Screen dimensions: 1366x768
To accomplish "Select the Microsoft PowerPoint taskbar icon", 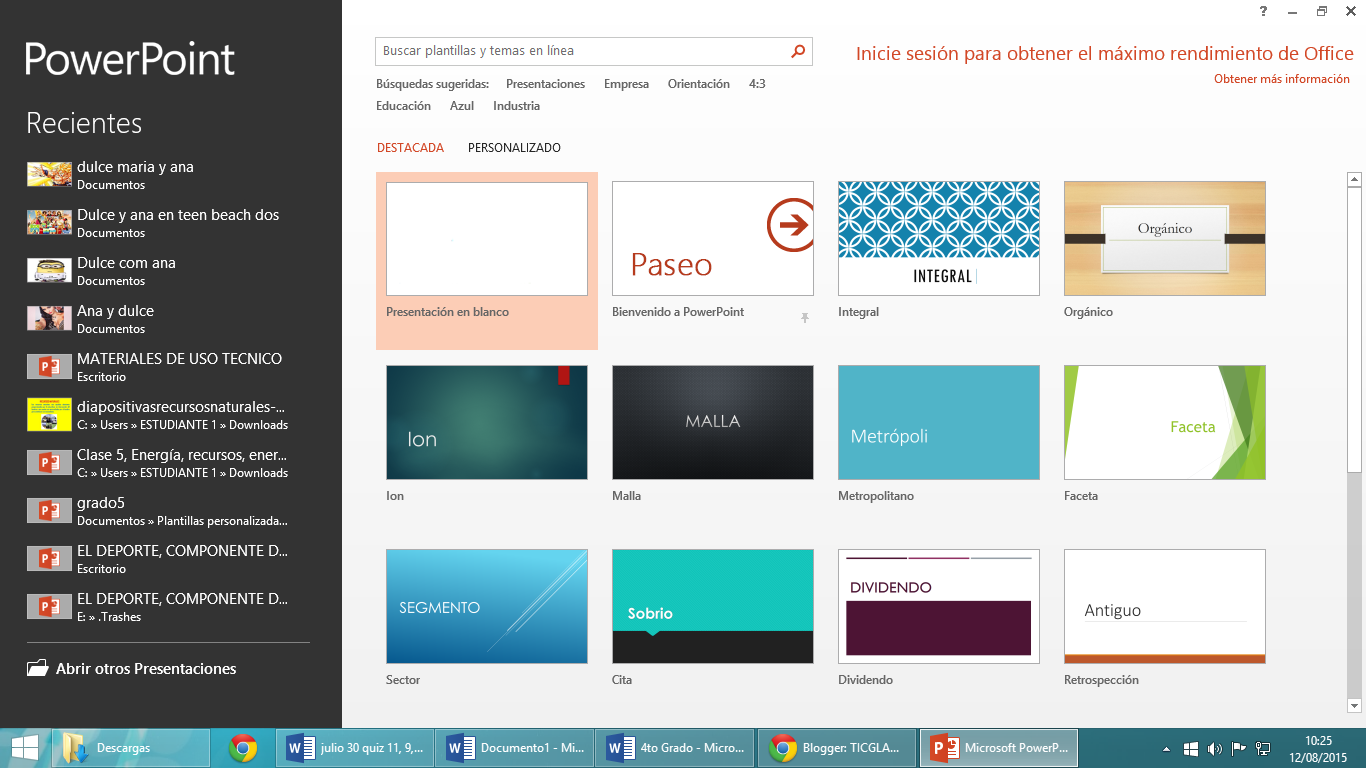I will pyautogui.click(x=997, y=747).
